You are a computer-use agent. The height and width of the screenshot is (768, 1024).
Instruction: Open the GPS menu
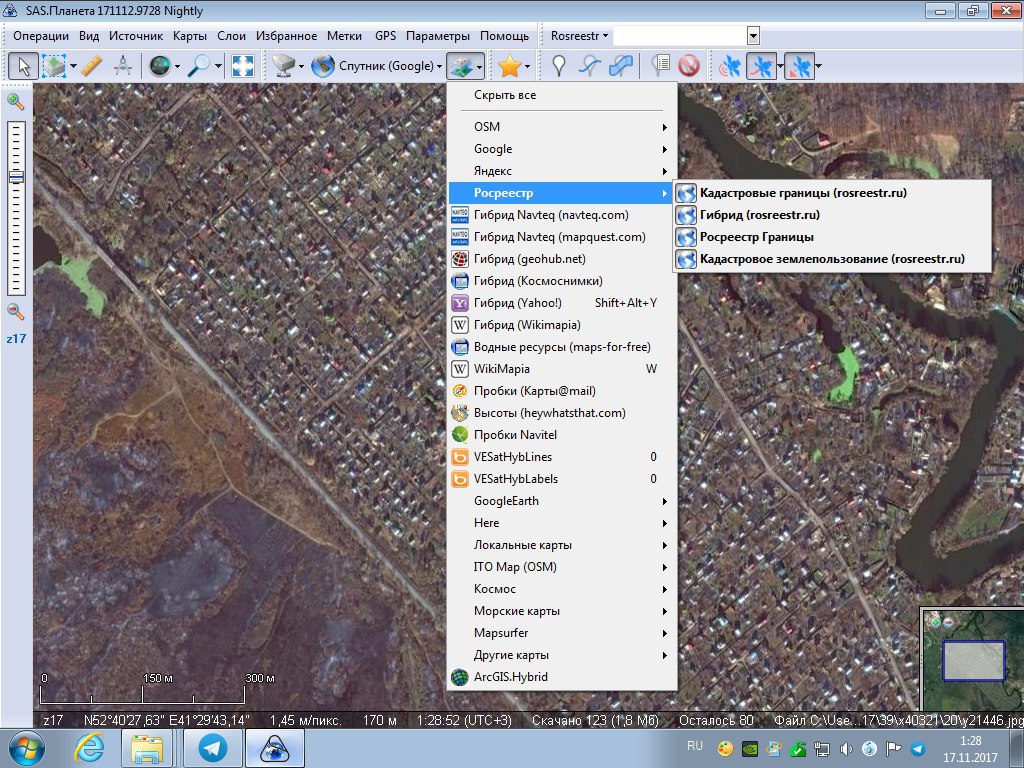385,36
